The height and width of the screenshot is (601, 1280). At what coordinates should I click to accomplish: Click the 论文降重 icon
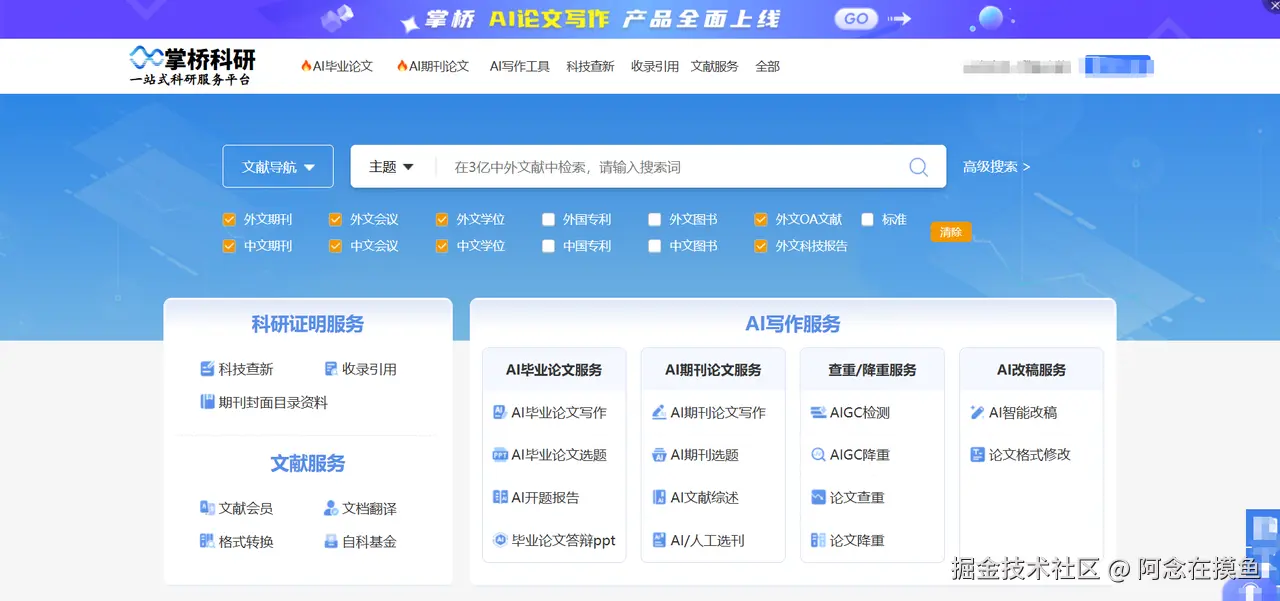[818, 540]
